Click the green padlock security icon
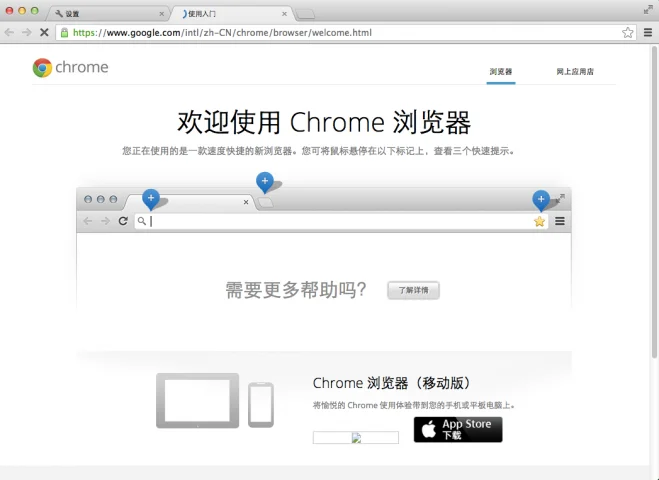Image resolution: width=659 pixels, height=480 pixels. point(64,32)
